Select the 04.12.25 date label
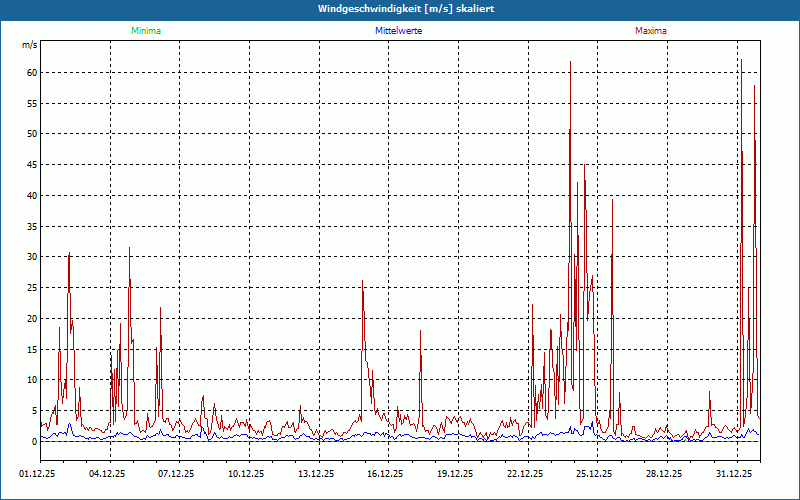800x500 pixels. (x=107, y=474)
